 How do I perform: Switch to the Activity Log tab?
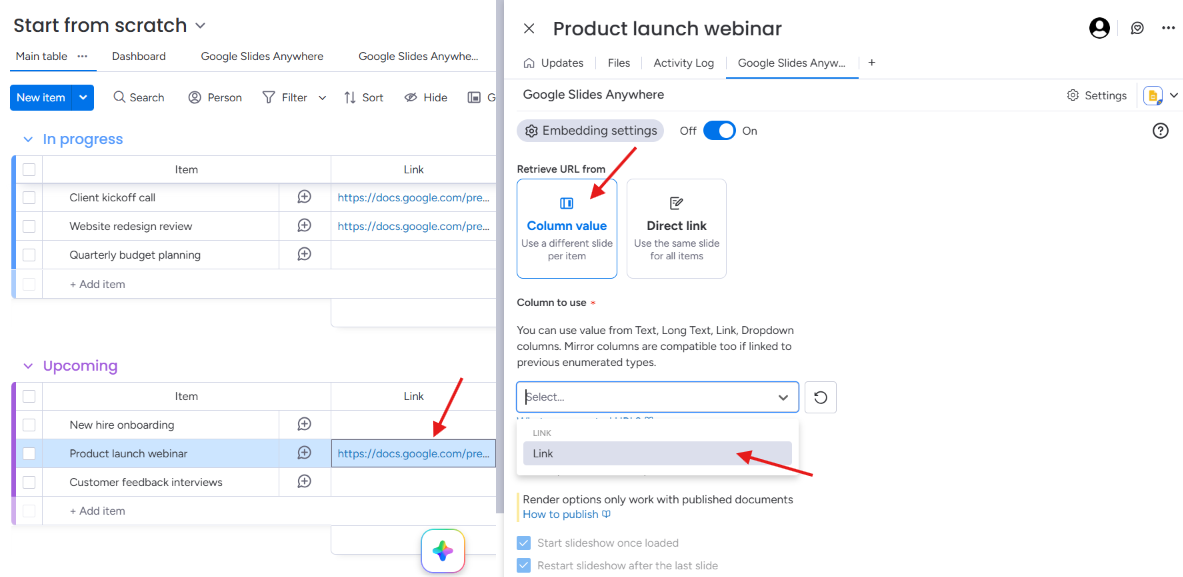point(684,63)
